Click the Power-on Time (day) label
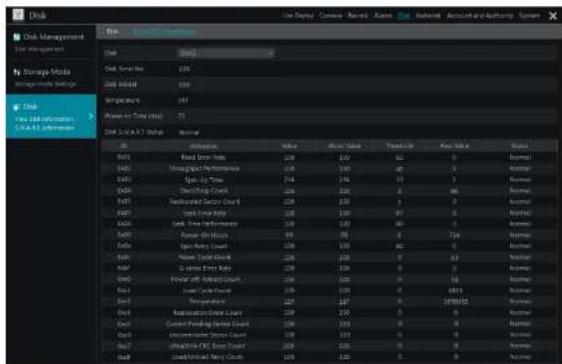562x364 pixels. [x=134, y=116]
